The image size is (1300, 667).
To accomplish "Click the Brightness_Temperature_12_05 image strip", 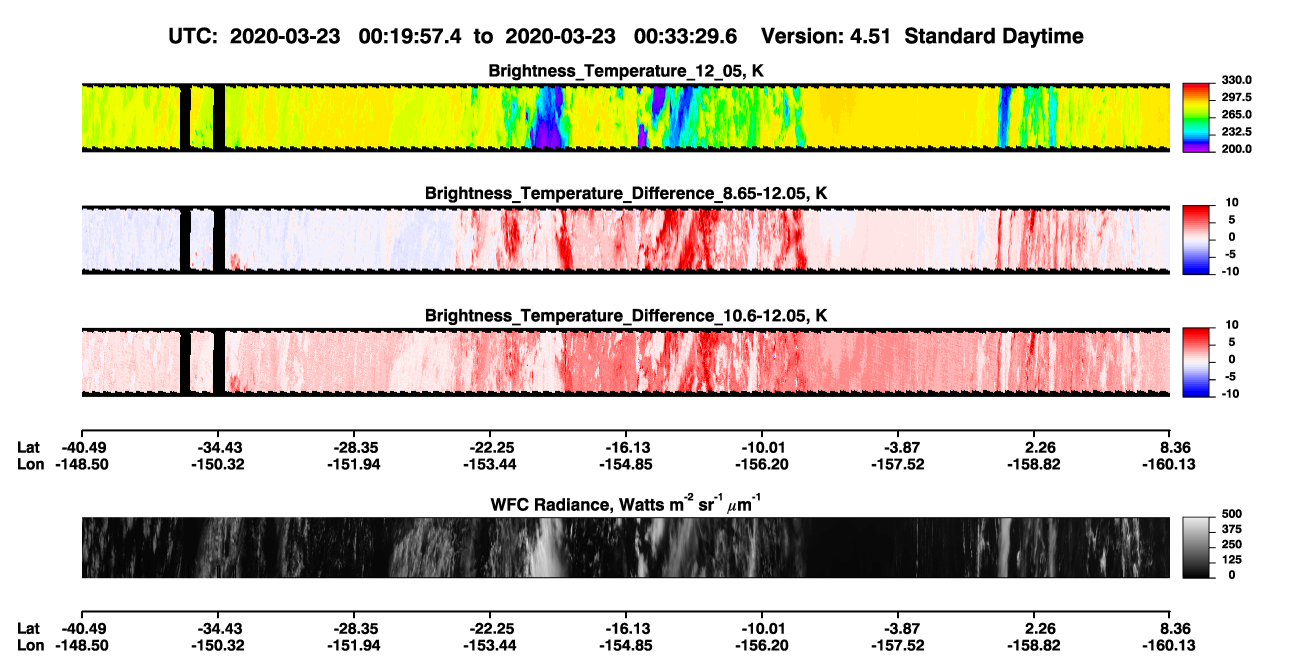I will click(625, 118).
